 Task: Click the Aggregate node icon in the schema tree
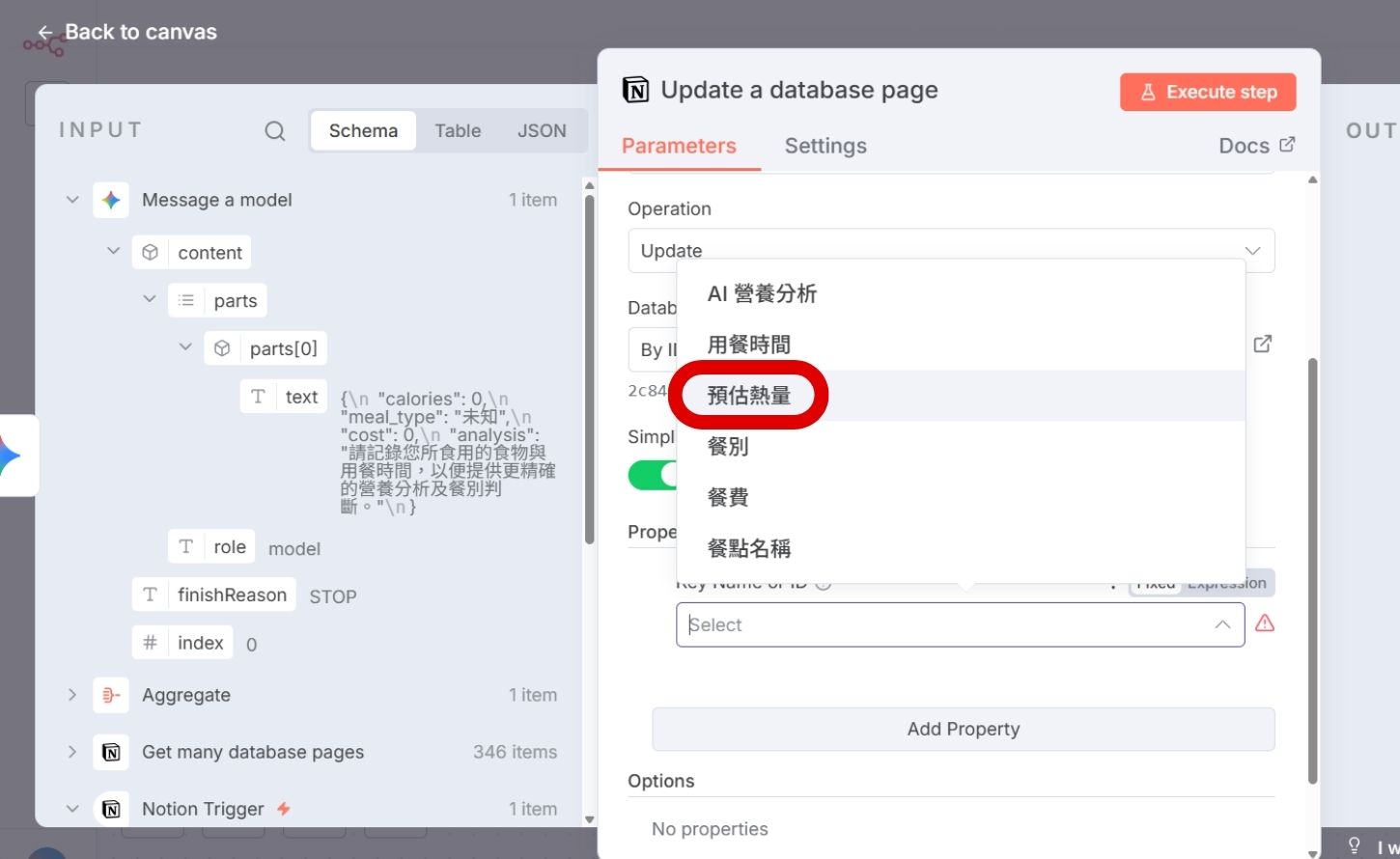click(x=110, y=695)
